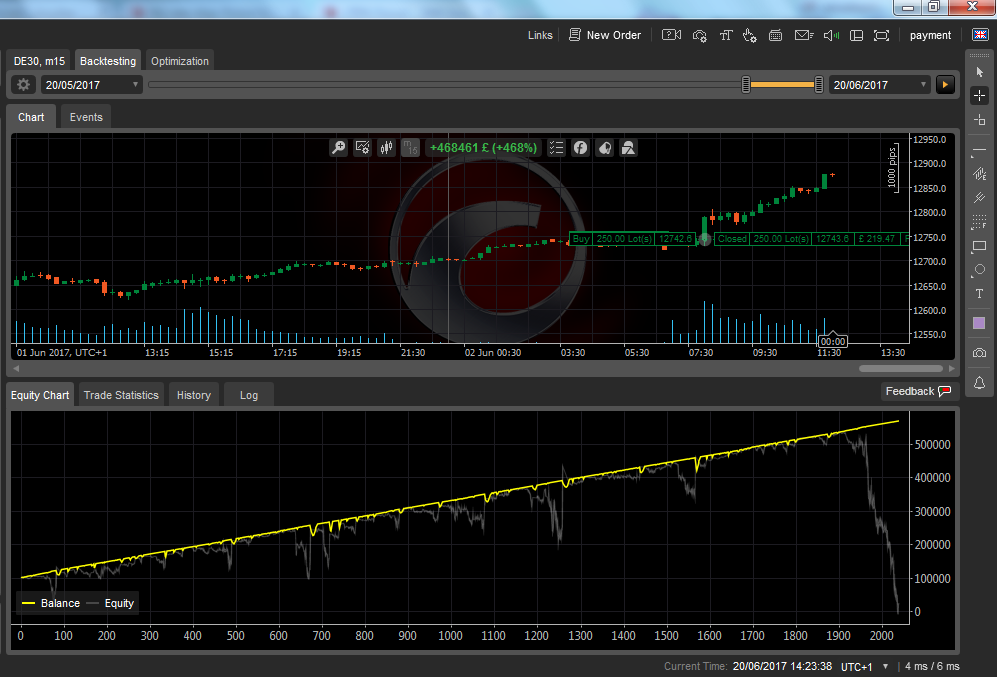Change the panel layout icon
This screenshot has width=997, height=677.
856,36
